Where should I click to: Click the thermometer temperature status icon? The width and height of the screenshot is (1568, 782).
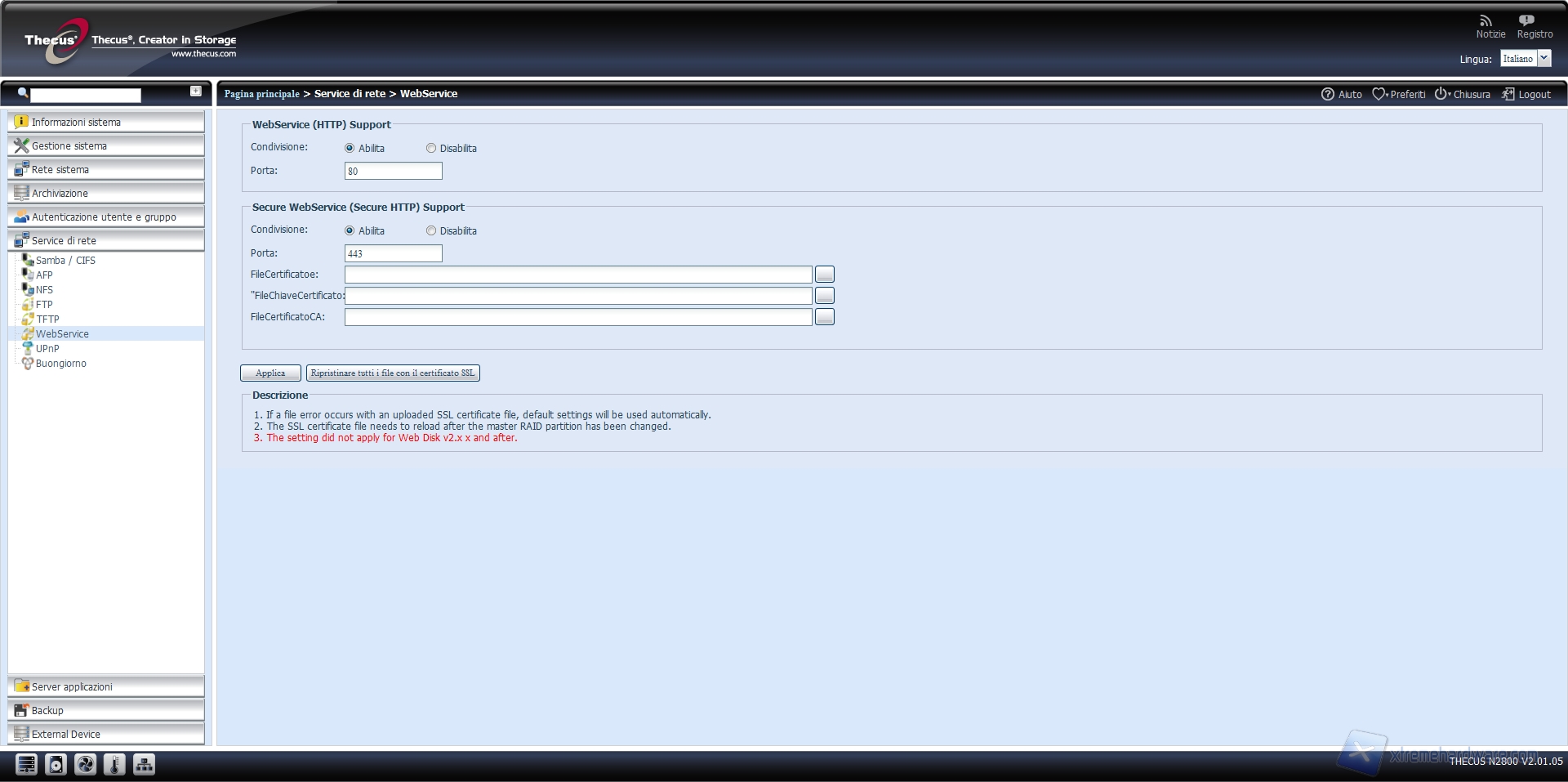point(114,764)
